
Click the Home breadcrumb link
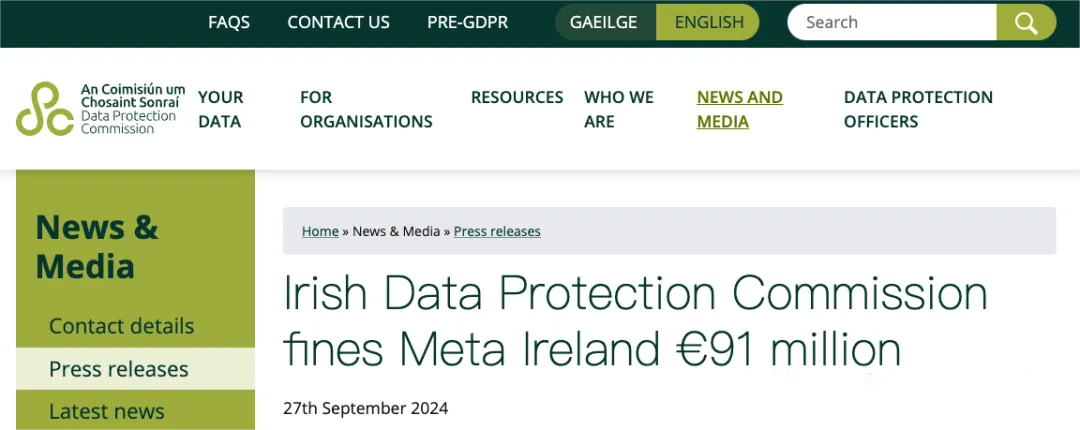(x=320, y=231)
